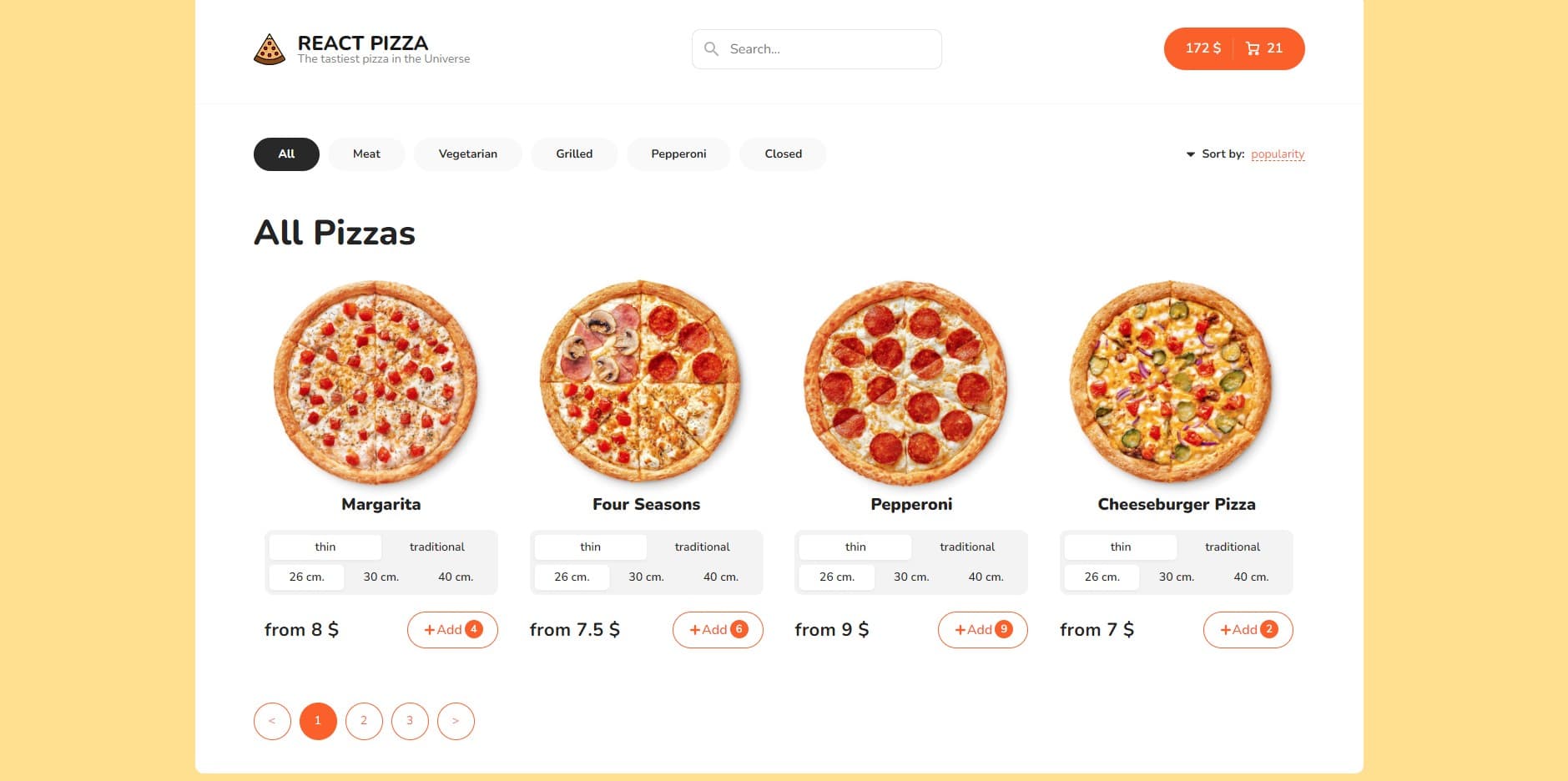The image size is (1568, 781).
Task: Choose 30 cm. size for Four Seasons
Action: 646,577
